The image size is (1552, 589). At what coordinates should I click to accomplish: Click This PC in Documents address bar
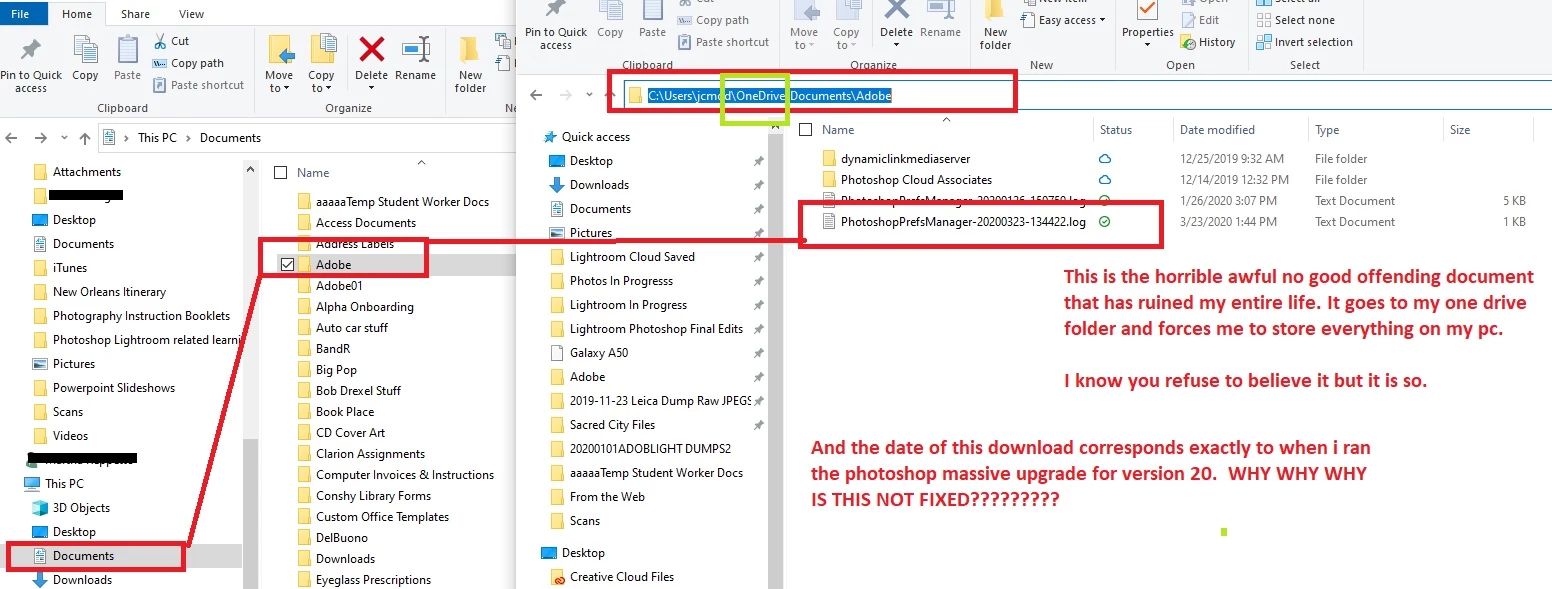[x=157, y=138]
